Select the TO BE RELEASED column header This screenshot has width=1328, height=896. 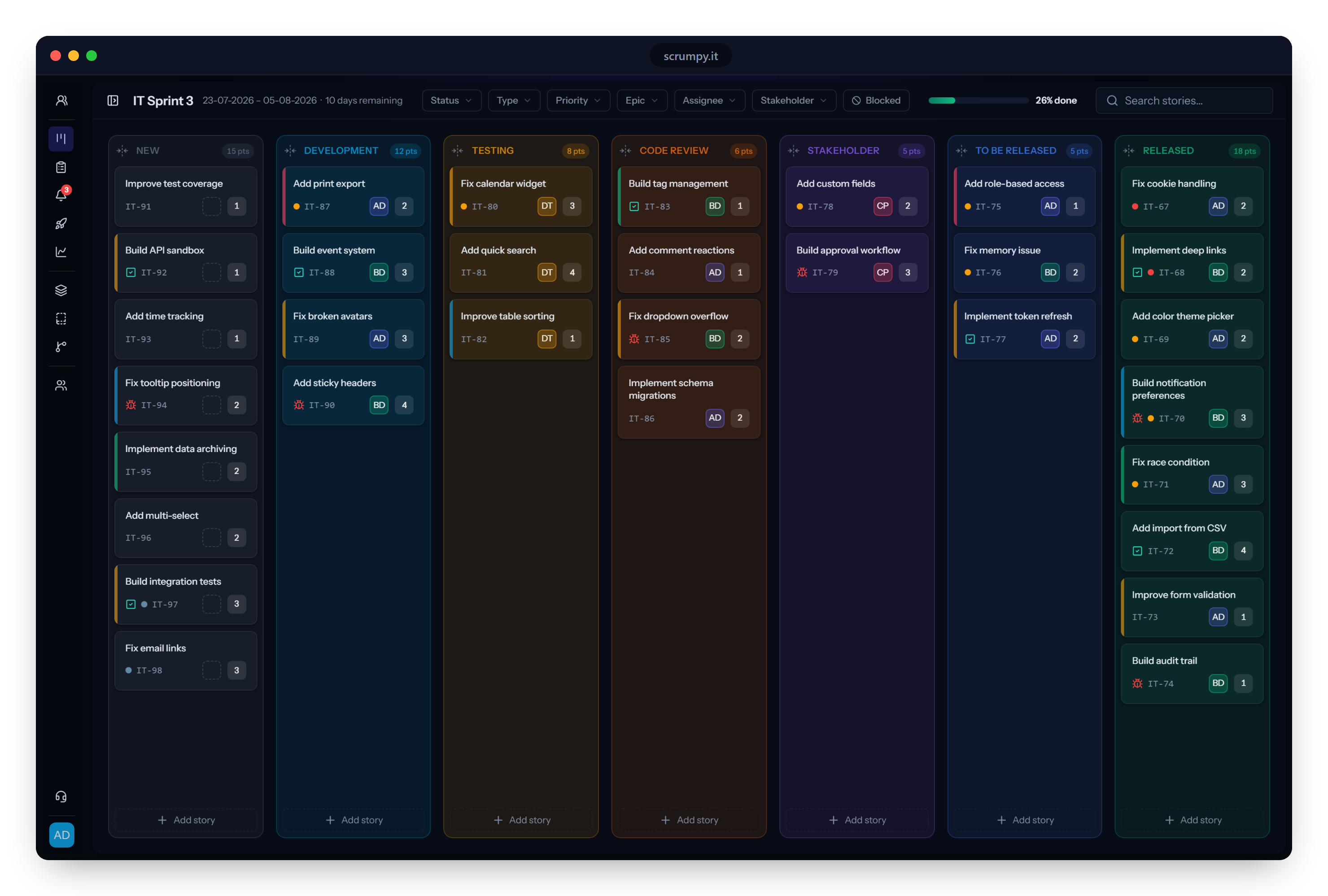[1015, 151]
